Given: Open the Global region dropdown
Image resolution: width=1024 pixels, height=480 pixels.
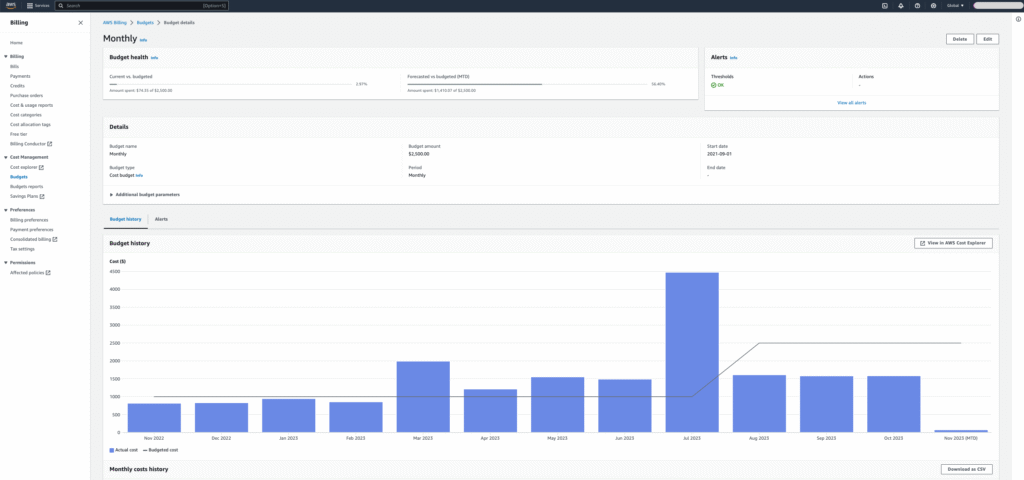Looking at the screenshot, I should pyautogui.click(x=955, y=5).
